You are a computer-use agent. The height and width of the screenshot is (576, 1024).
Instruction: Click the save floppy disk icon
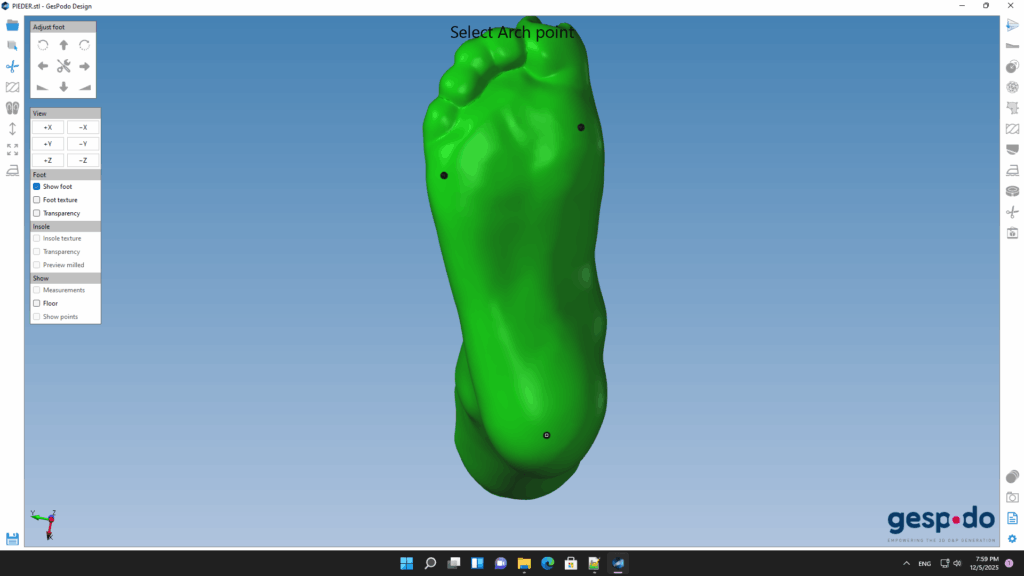(12, 539)
